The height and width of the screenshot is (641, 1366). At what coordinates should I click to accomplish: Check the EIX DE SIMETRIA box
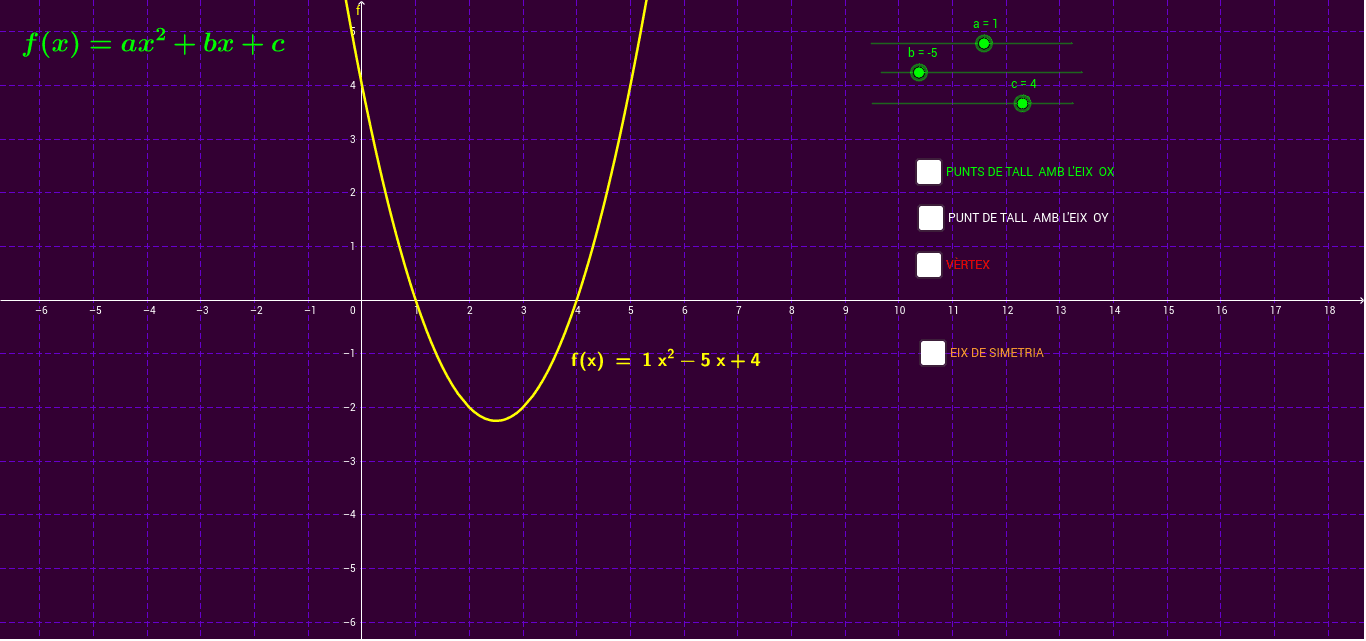pyautogui.click(x=933, y=353)
